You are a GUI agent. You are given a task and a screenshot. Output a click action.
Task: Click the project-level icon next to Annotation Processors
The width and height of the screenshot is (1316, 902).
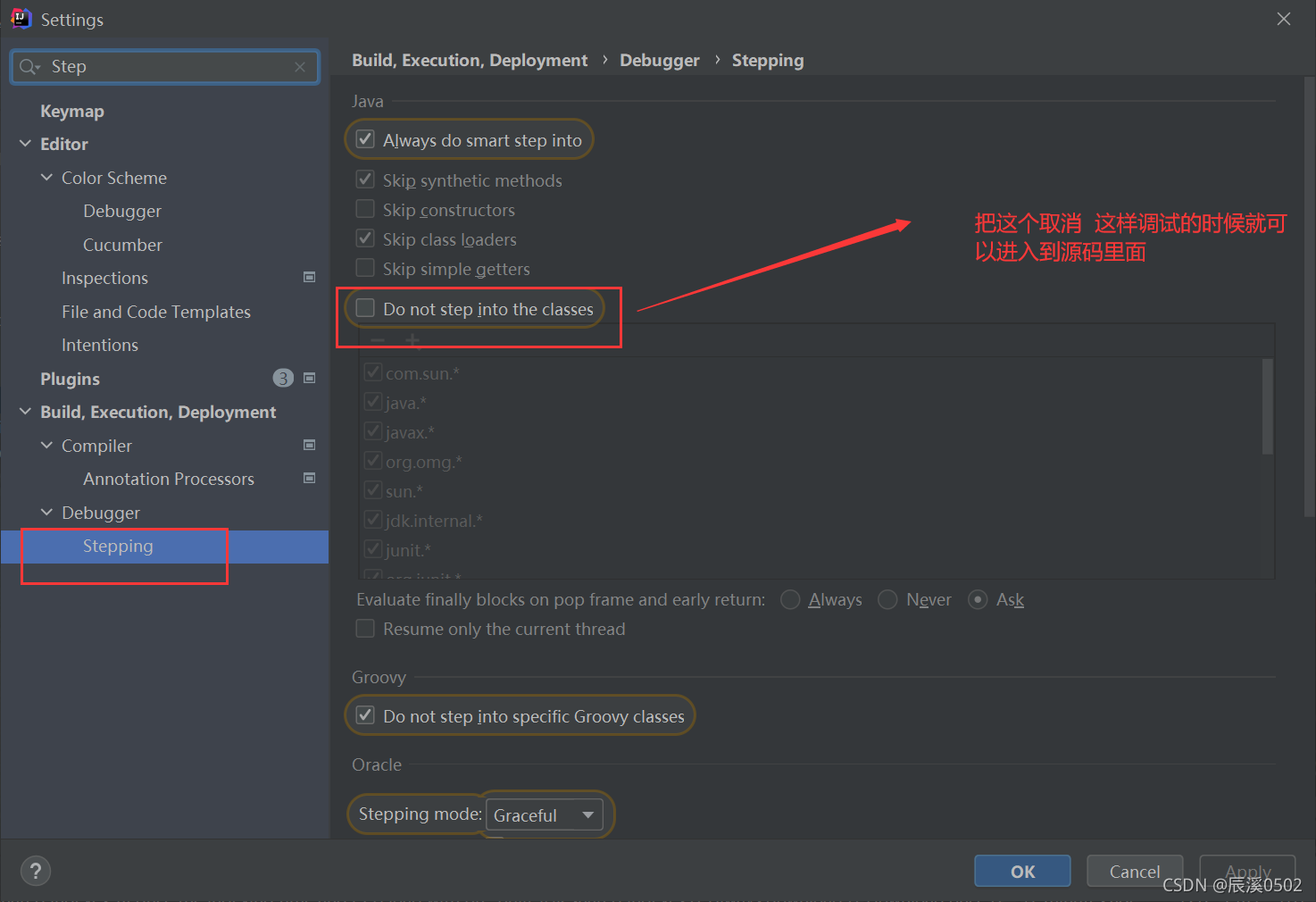point(310,479)
